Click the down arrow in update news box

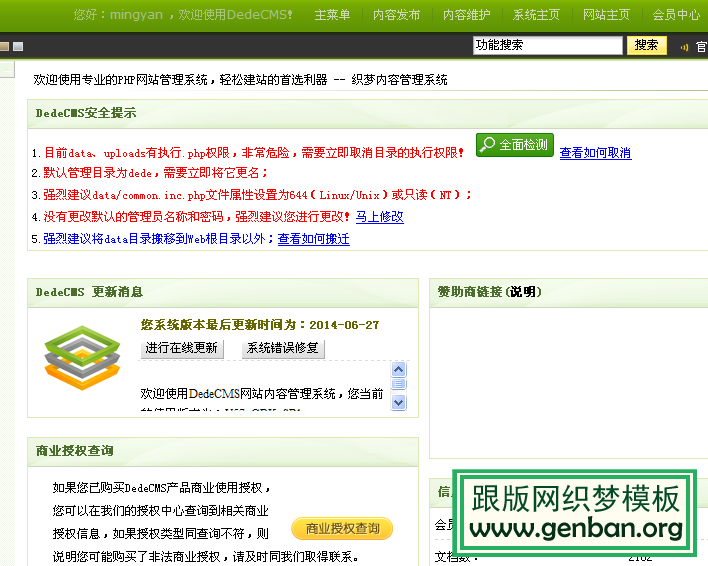click(x=398, y=402)
